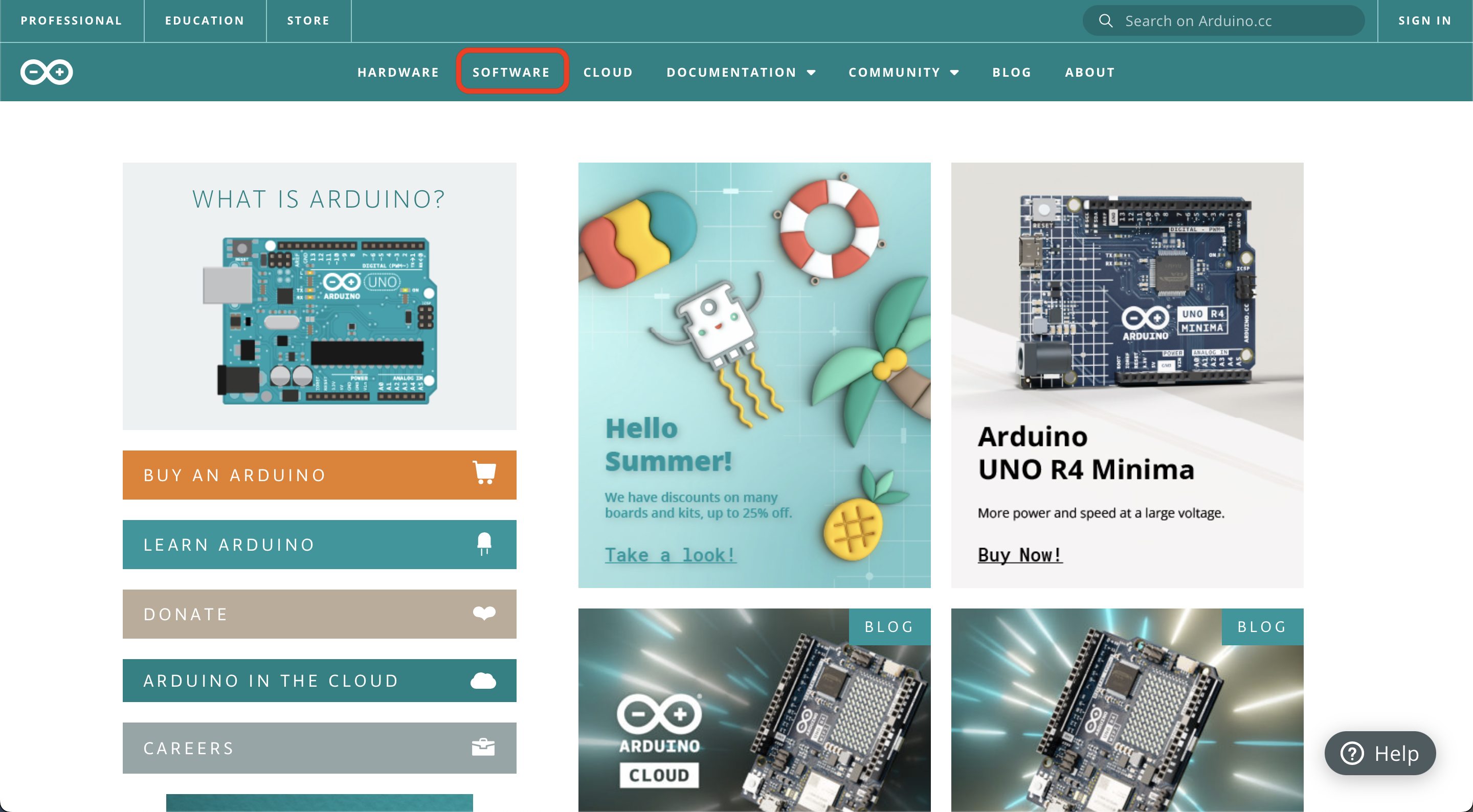Viewport: 1473px width, 812px height.
Task: Click the Documentation nav label
Action: [x=731, y=72]
